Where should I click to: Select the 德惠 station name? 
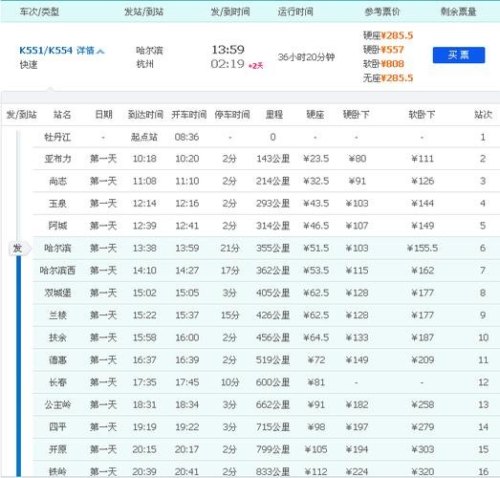[x=58, y=360]
